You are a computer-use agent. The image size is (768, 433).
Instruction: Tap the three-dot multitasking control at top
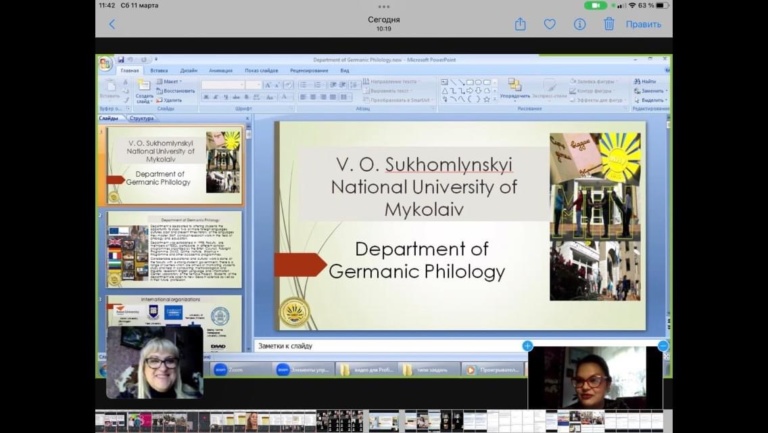[x=384, y=6]
